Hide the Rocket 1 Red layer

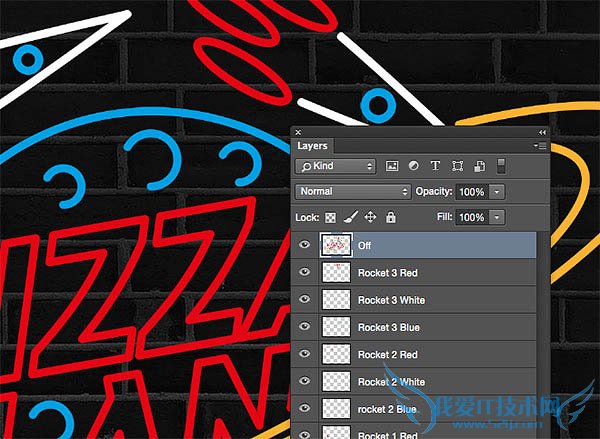click(305, 434)
